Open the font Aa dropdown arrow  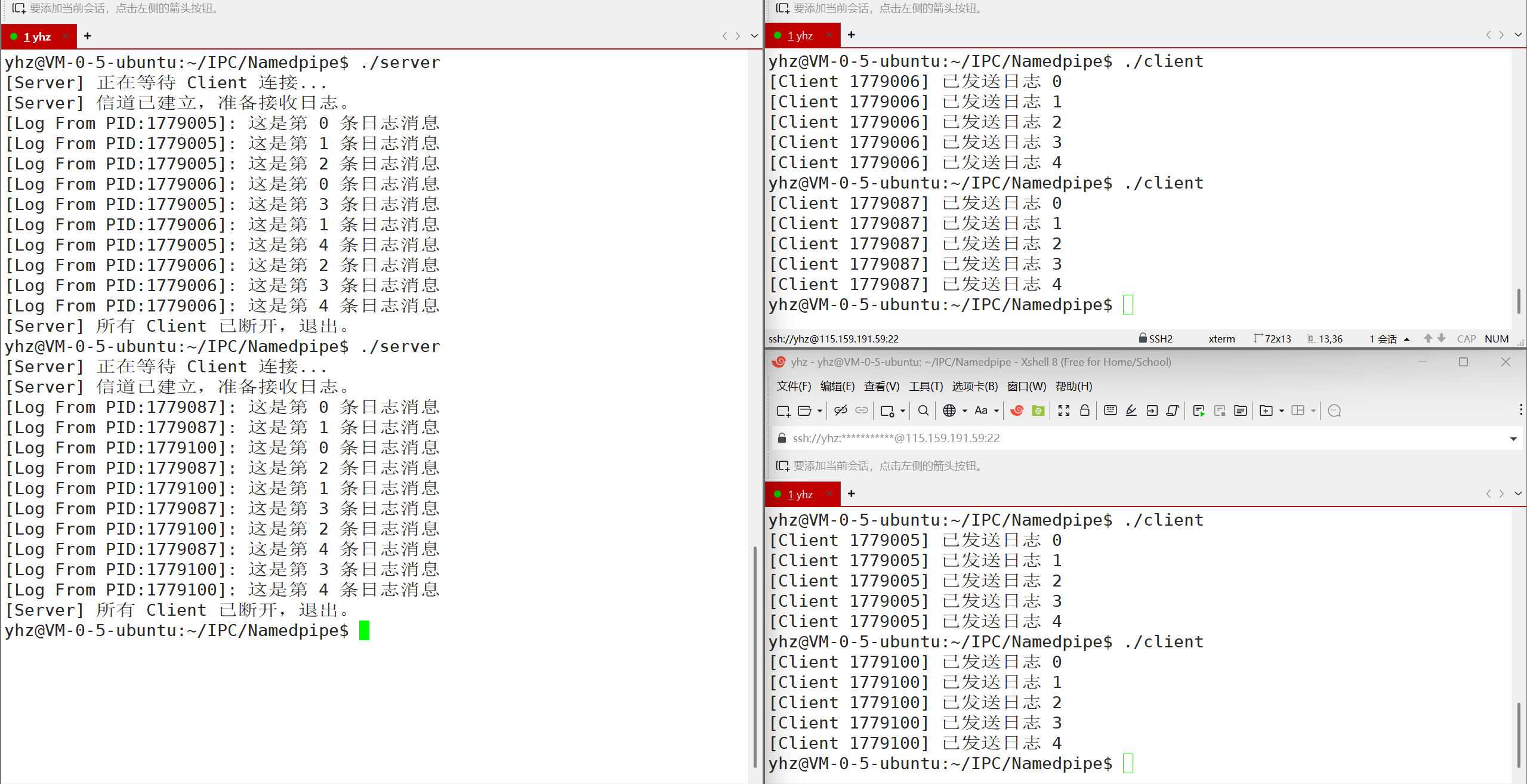997,410
